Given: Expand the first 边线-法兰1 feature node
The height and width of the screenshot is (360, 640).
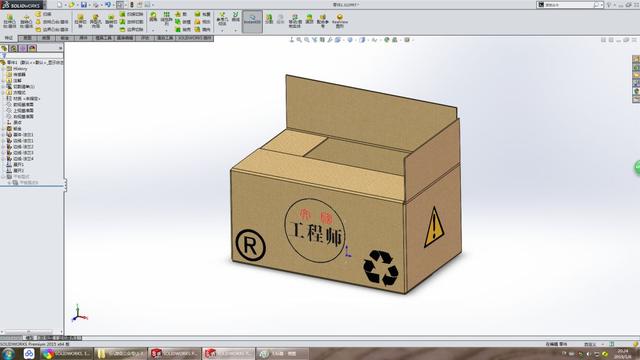Looking at the screenshot, I should [3, 140].
